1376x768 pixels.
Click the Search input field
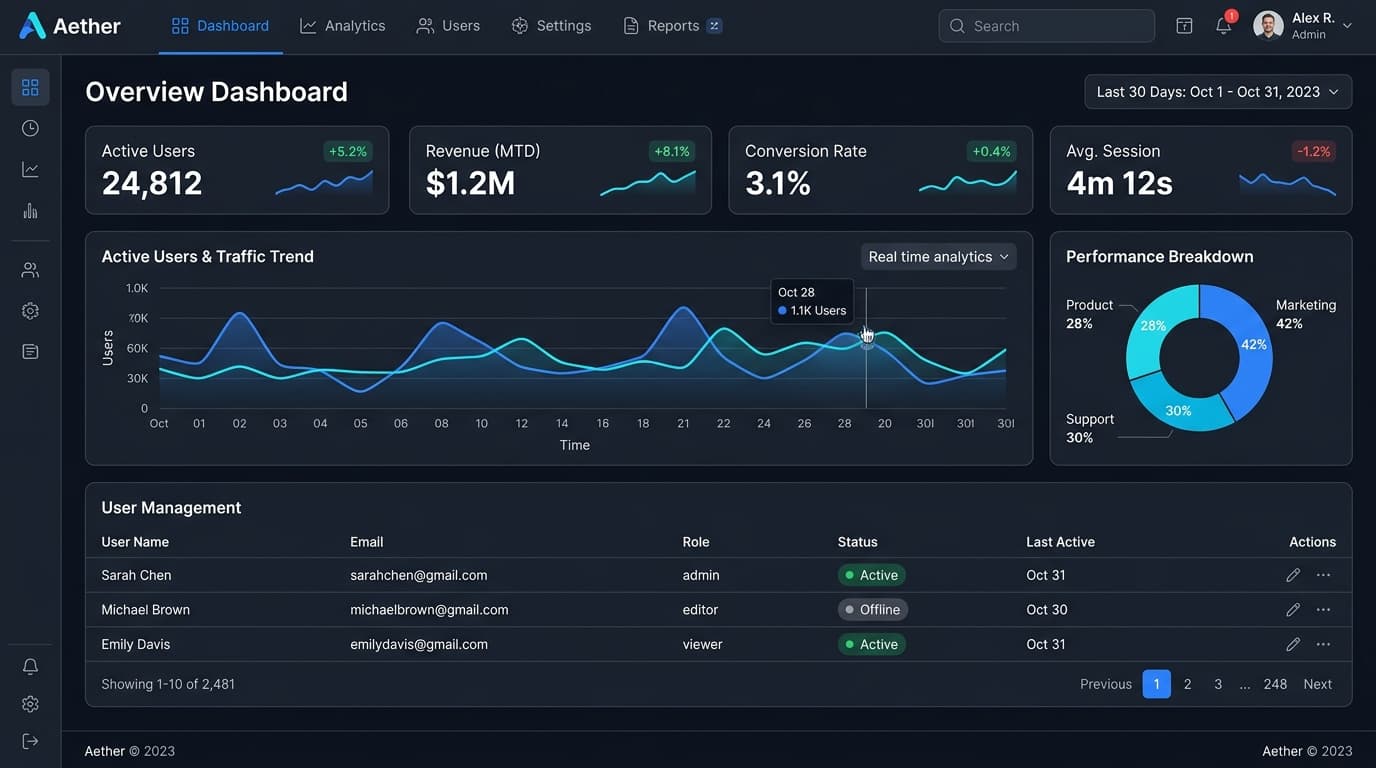(x=1046, y=26)
